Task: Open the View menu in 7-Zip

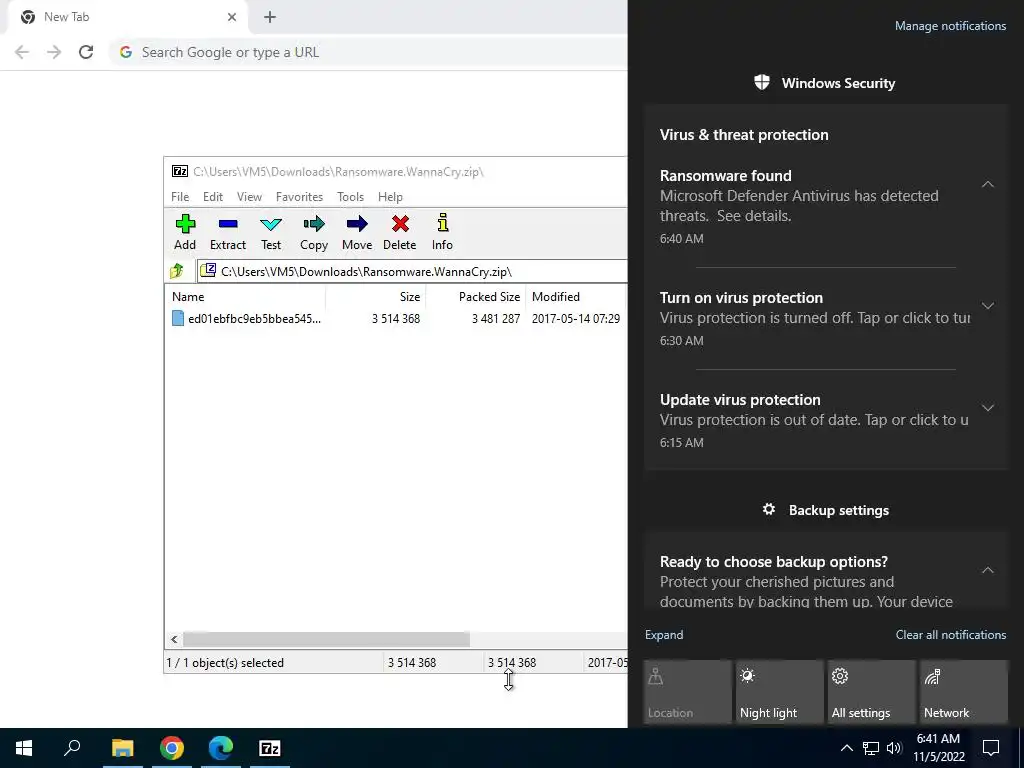Action: (x=249, y=197)
